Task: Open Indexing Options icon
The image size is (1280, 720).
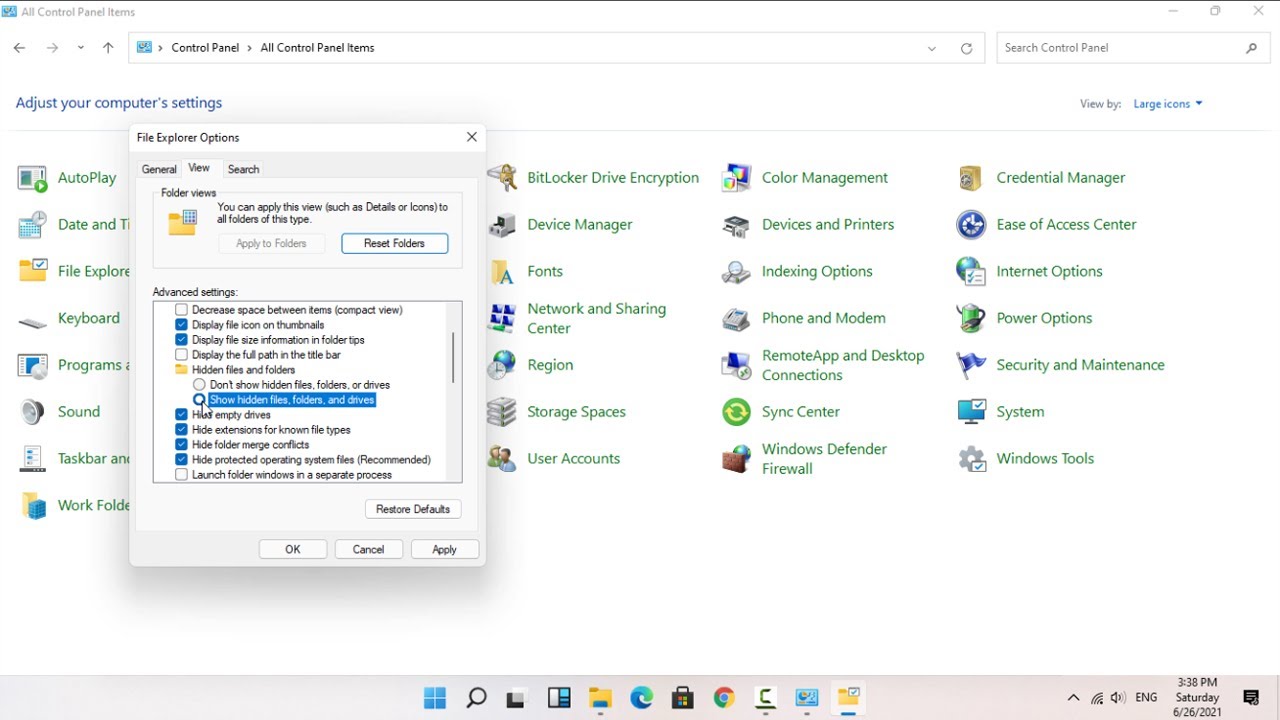Action: (737, 272)
